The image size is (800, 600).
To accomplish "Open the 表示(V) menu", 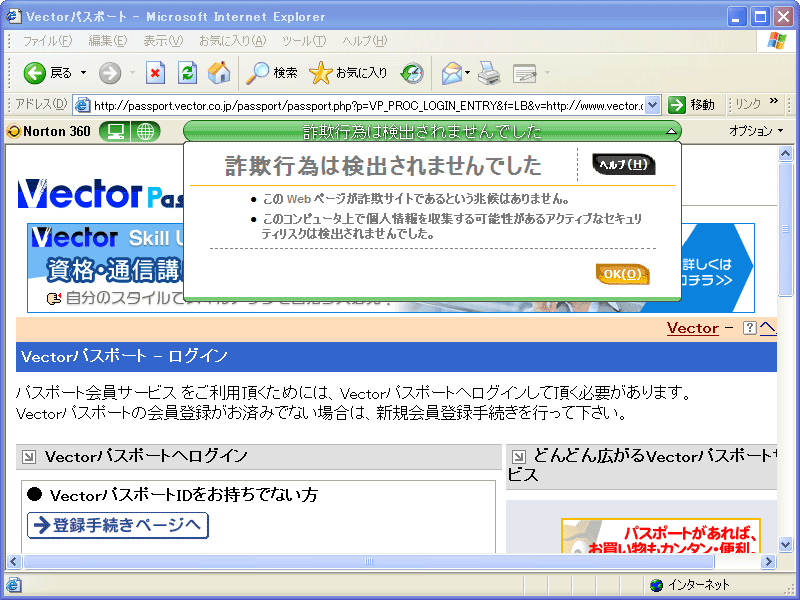I will (x=163, y=41).
